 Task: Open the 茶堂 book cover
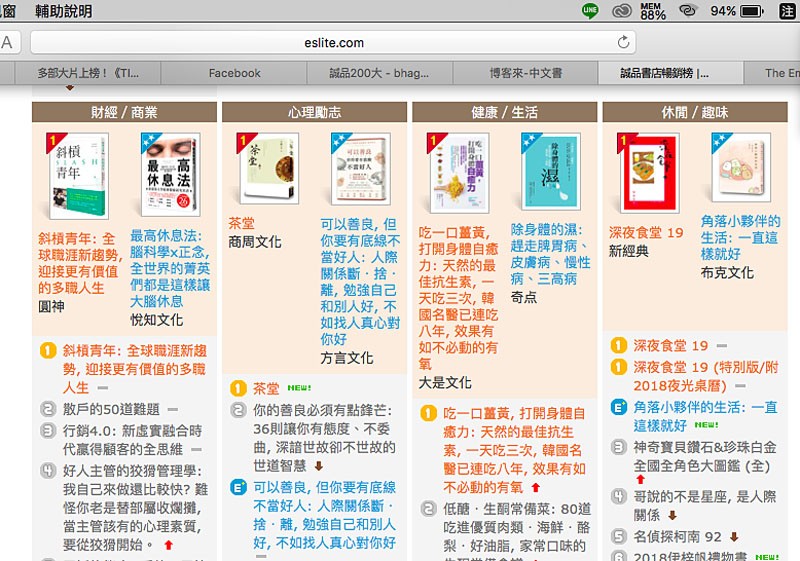(268, 168)
